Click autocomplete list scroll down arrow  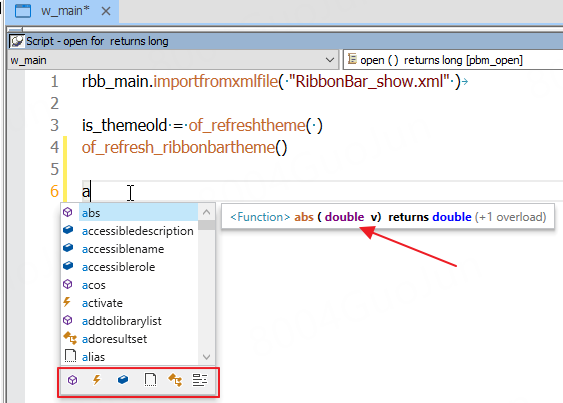point(206,357)
